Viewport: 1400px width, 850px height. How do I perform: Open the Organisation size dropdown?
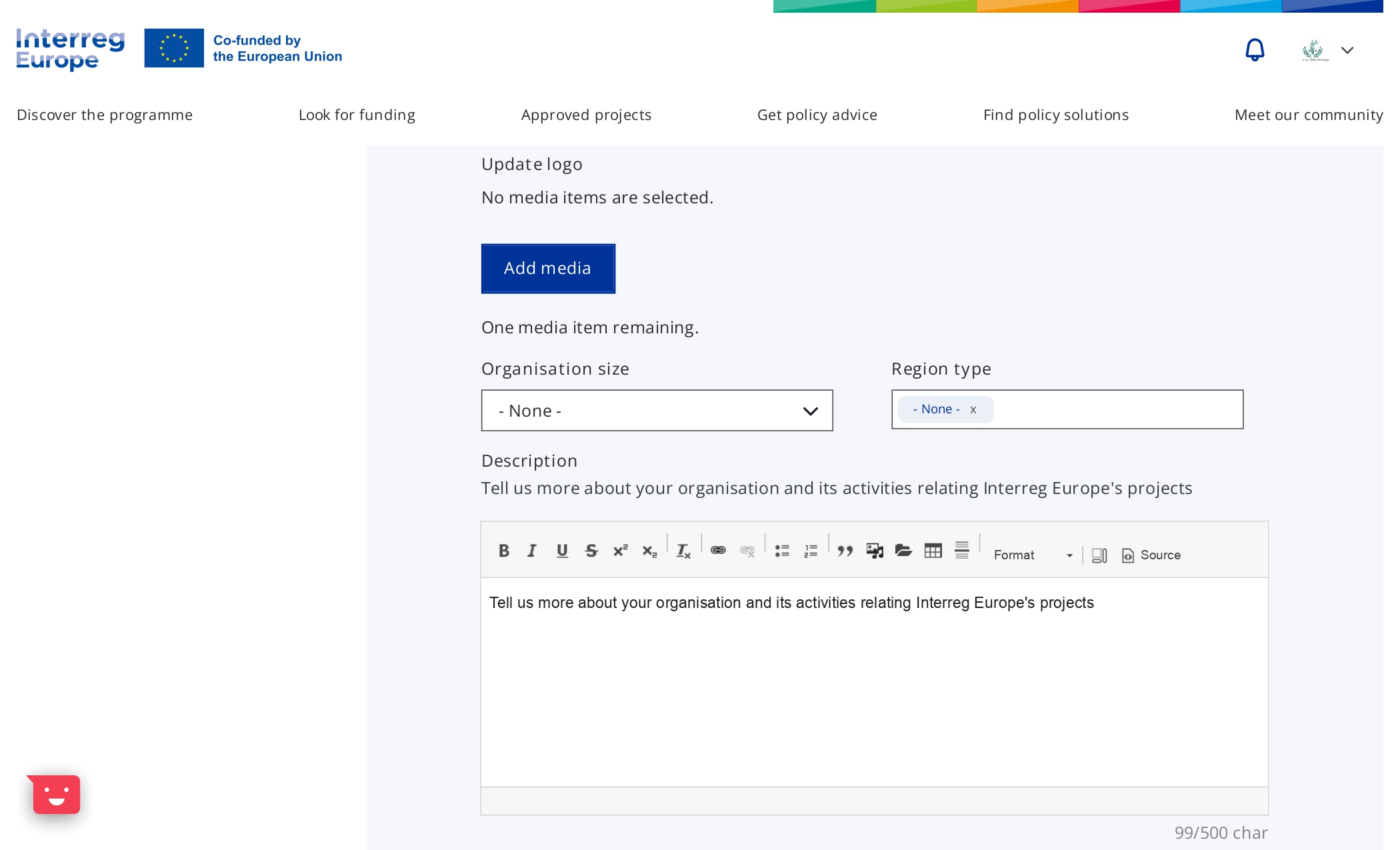point(657,411)
